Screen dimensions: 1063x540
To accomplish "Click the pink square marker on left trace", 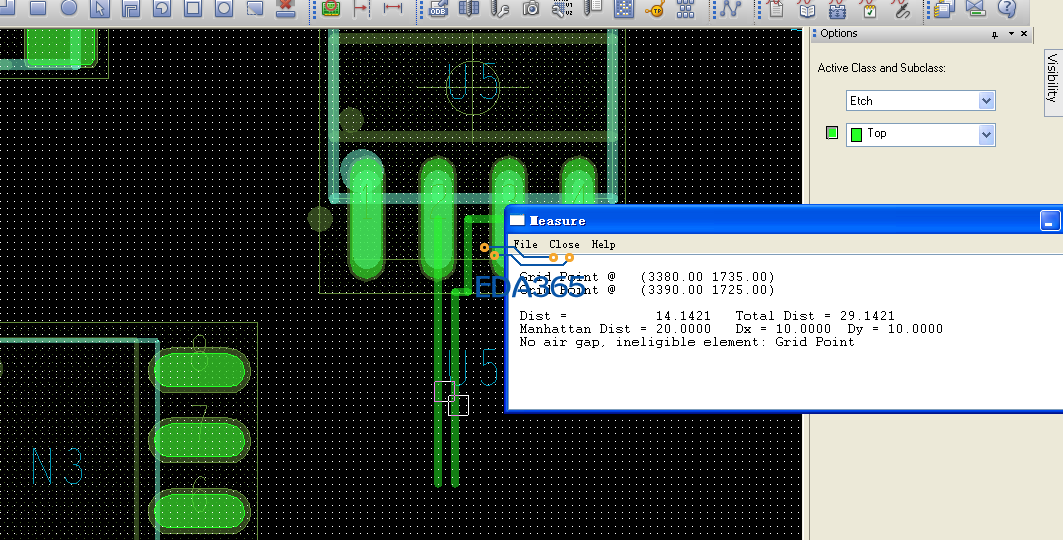I will pos(444,391).
